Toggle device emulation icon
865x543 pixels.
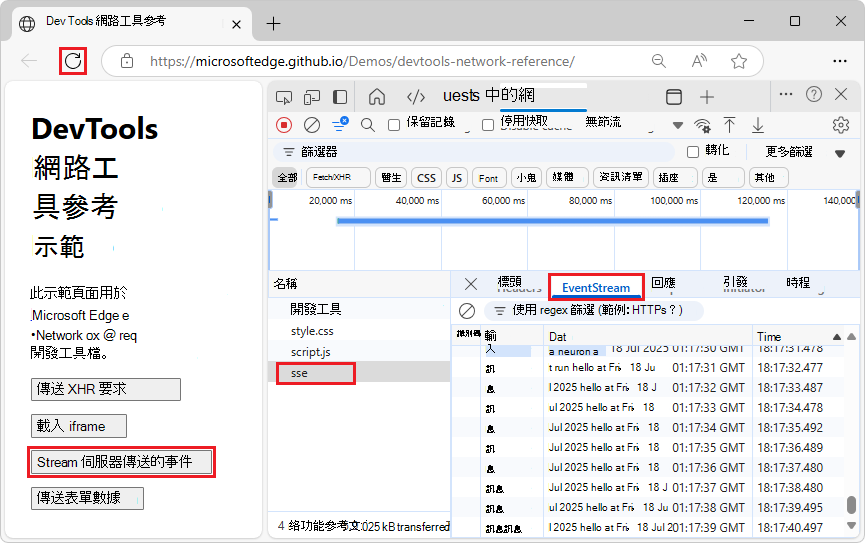(x=312, y=97)
